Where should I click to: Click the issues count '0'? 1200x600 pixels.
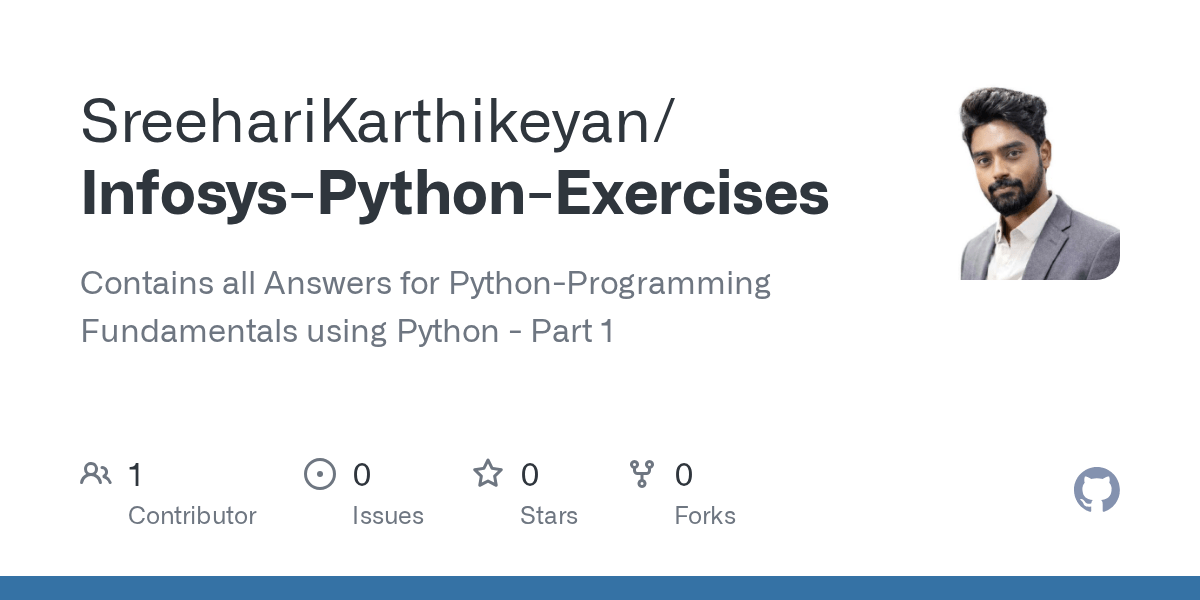(x=361, y=475)
